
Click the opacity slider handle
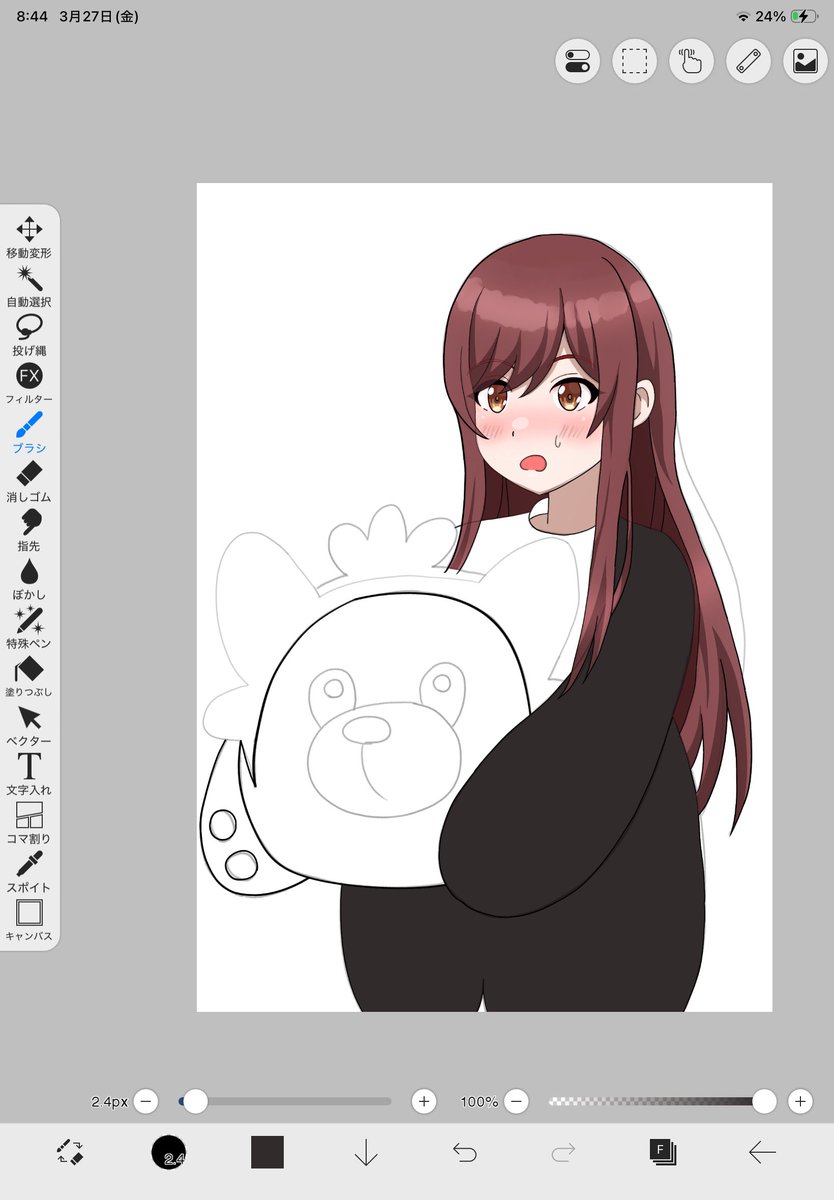click(x=764, y=1101)
